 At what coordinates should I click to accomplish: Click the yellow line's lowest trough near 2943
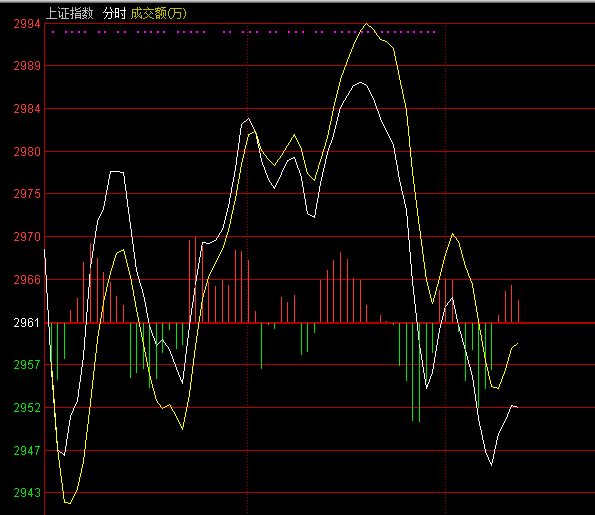point(68,503)
